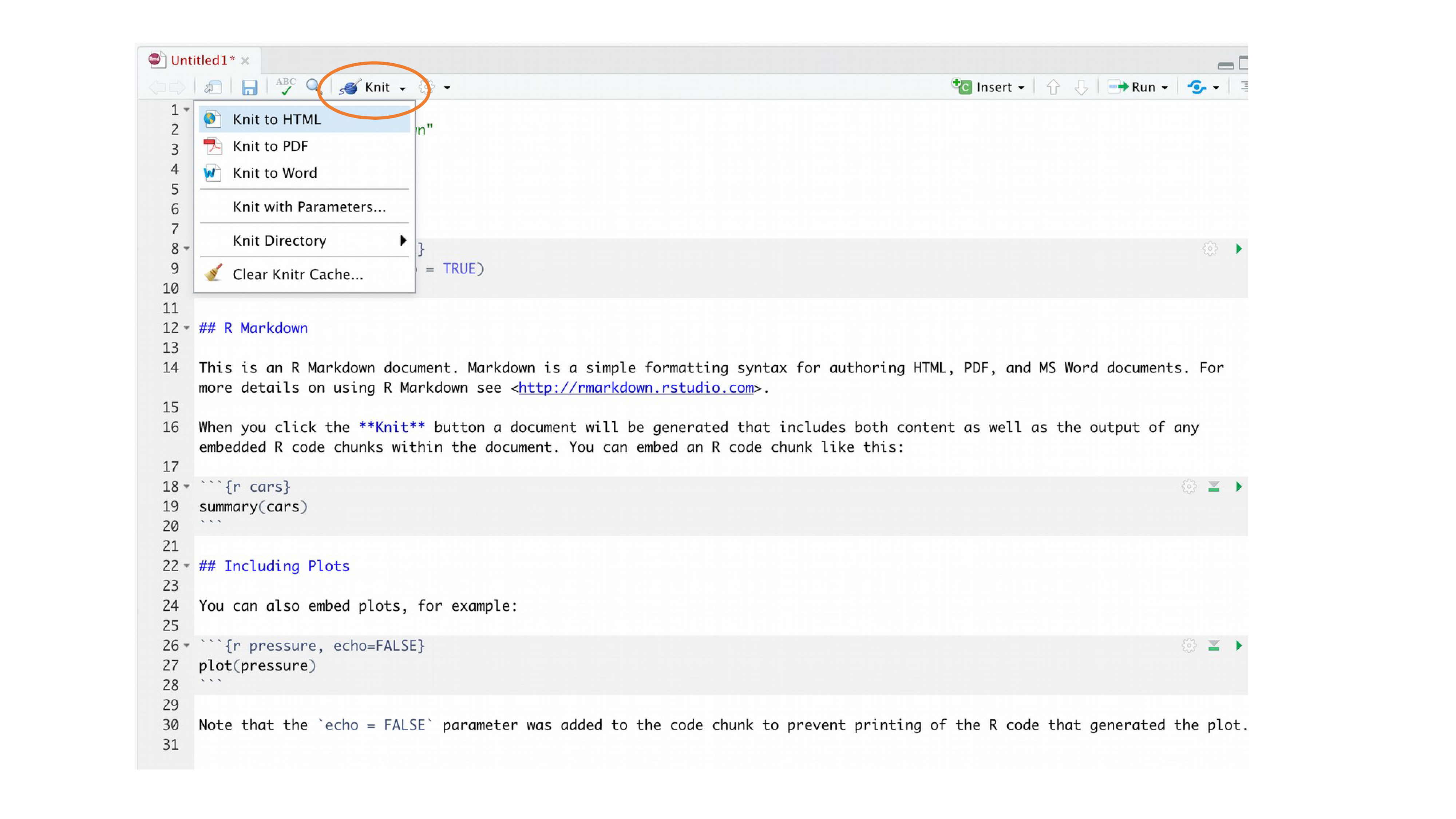This screenshot has height=819, width=1456.
Task: Place cursor on 'plot(pressure)' line
Action: click(257, 665)
